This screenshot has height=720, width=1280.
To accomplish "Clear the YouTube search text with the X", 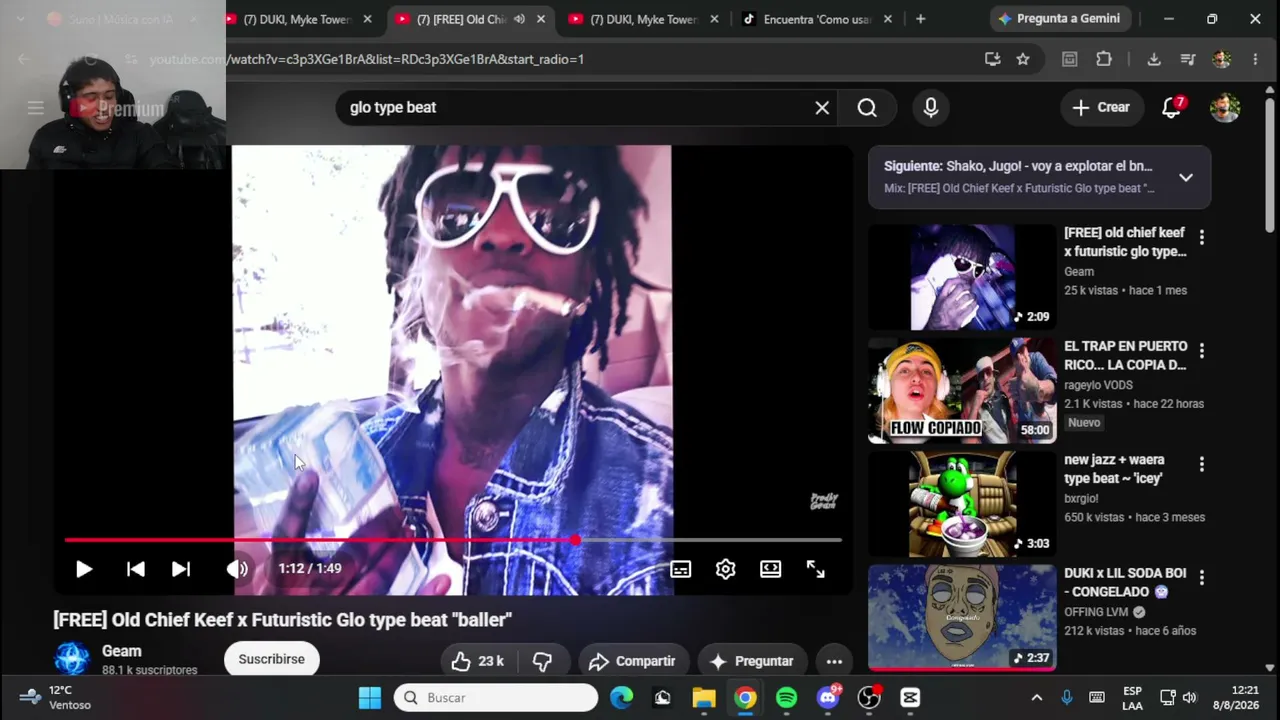I will pyautogui.click(x=822, y=108).
